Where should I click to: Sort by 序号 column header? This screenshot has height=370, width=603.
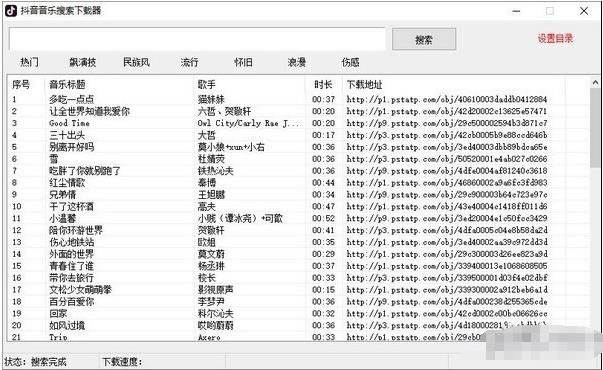click(x=21, y=84)
